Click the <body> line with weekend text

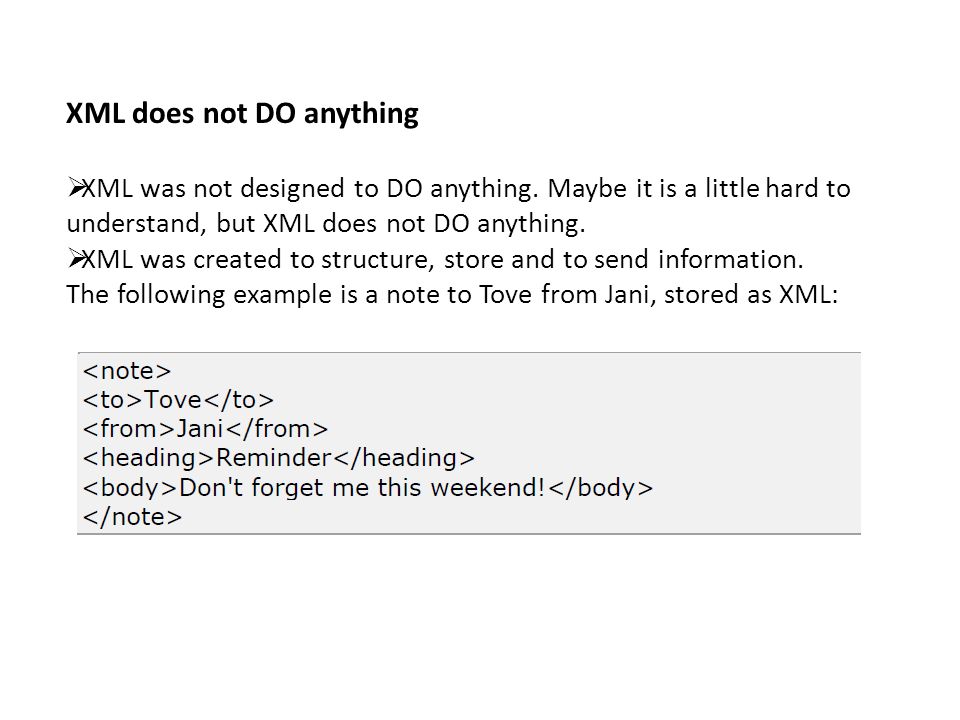[368, 488]
